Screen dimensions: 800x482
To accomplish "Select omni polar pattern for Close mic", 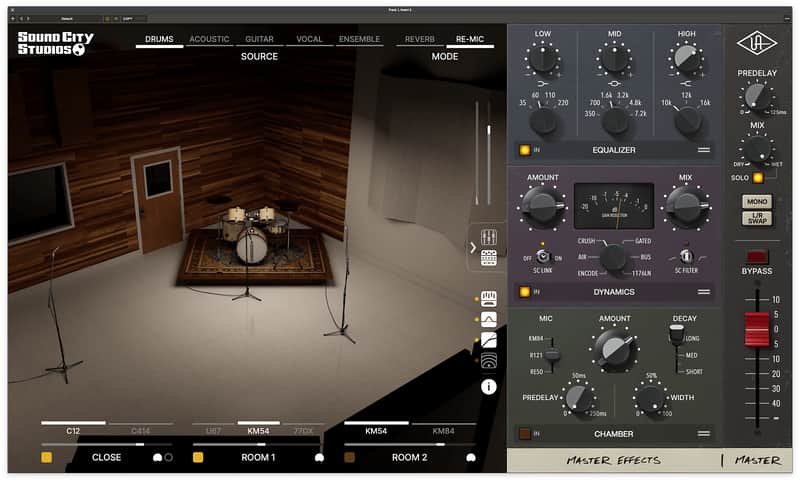I will 169,458.
